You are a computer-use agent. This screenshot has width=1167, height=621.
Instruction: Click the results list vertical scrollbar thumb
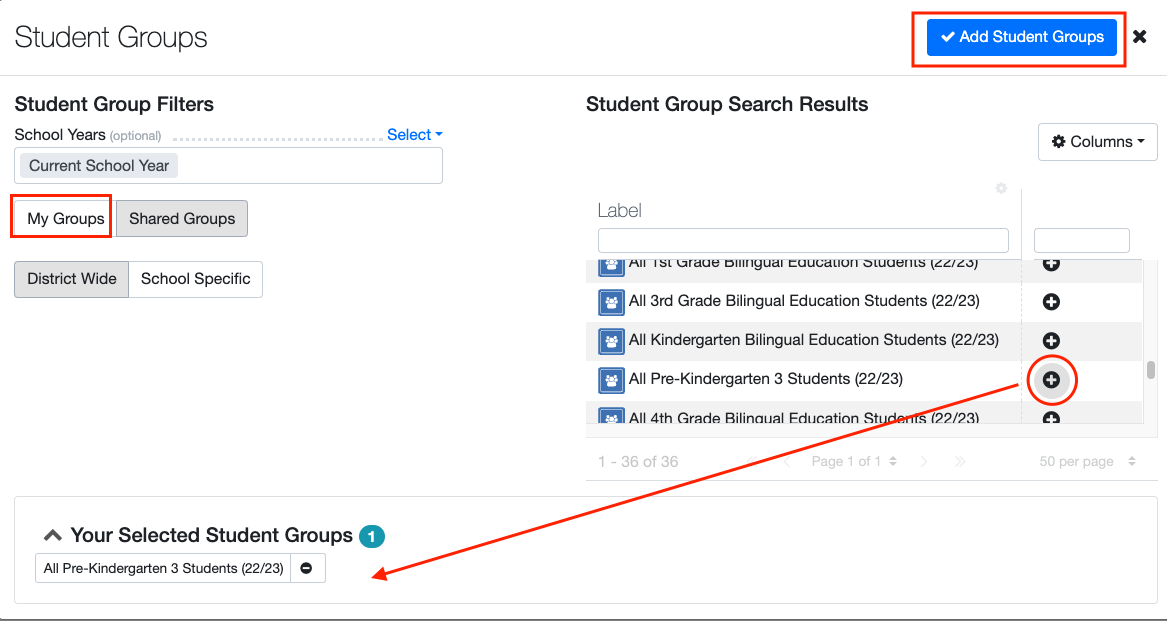click(1151, 370)
